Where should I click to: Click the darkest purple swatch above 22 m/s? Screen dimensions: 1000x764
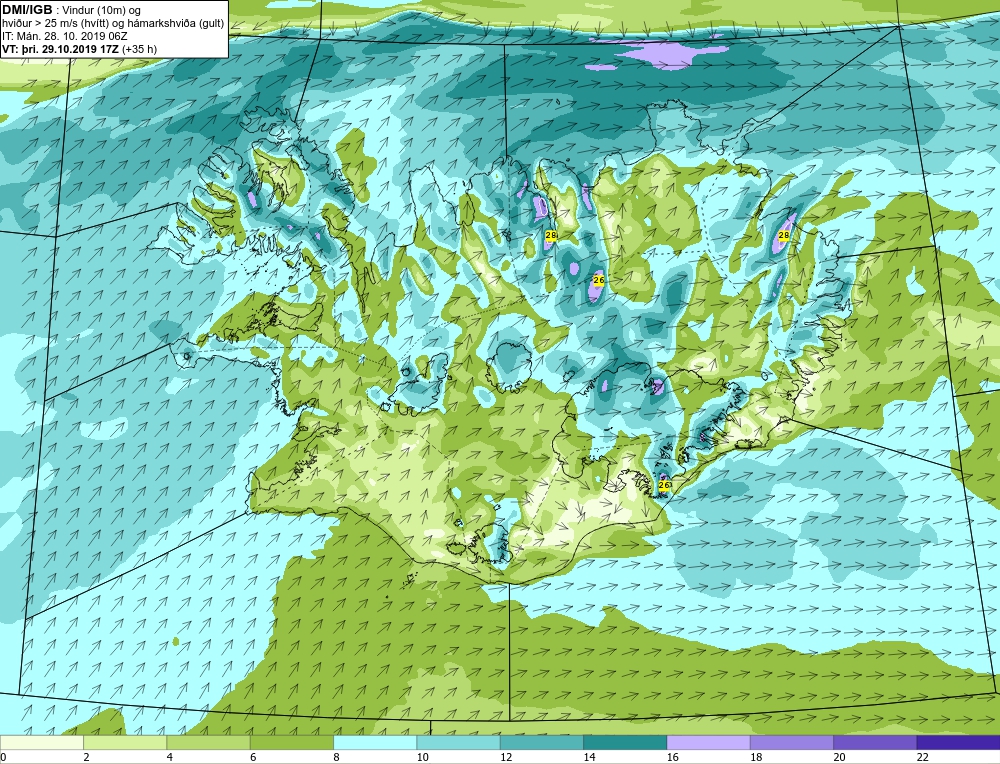pos(958,742)
